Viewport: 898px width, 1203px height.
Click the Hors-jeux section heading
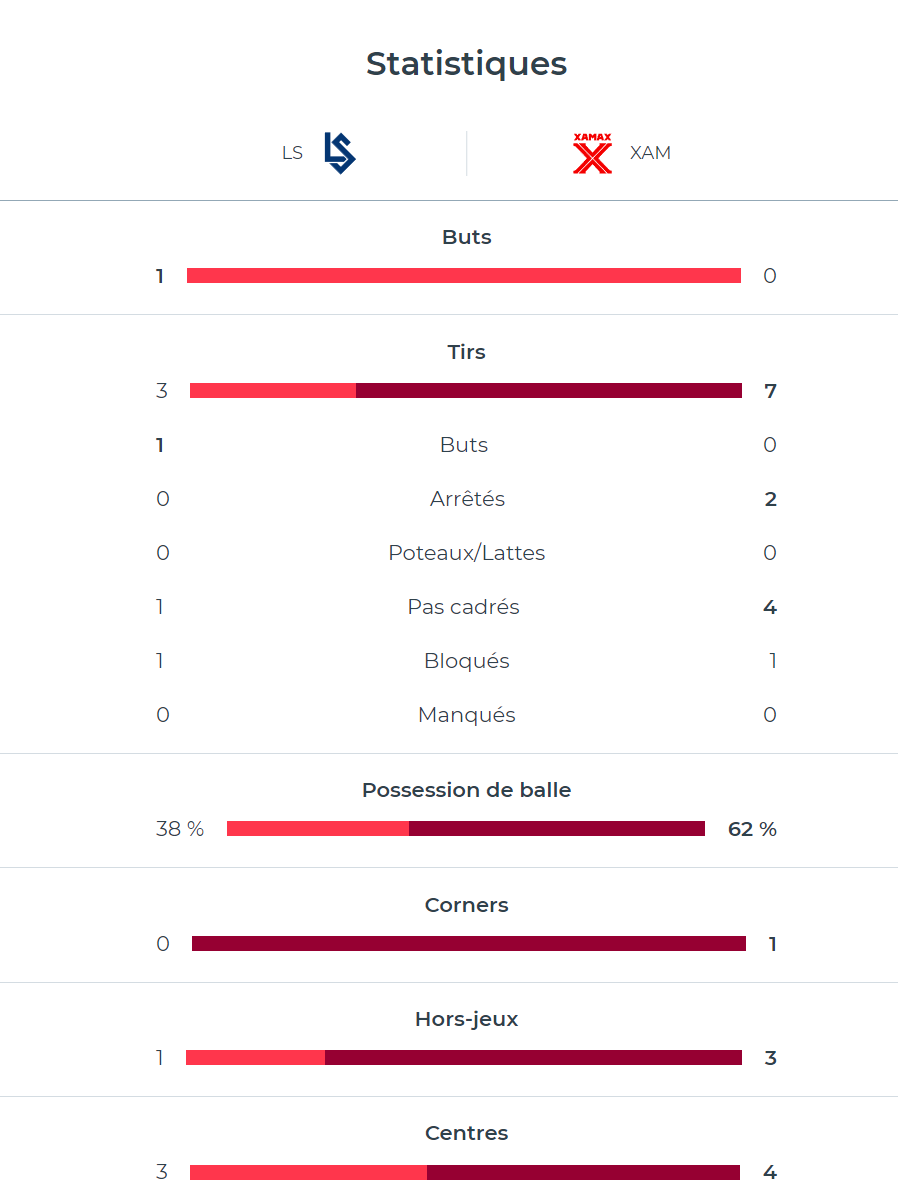466,1019
